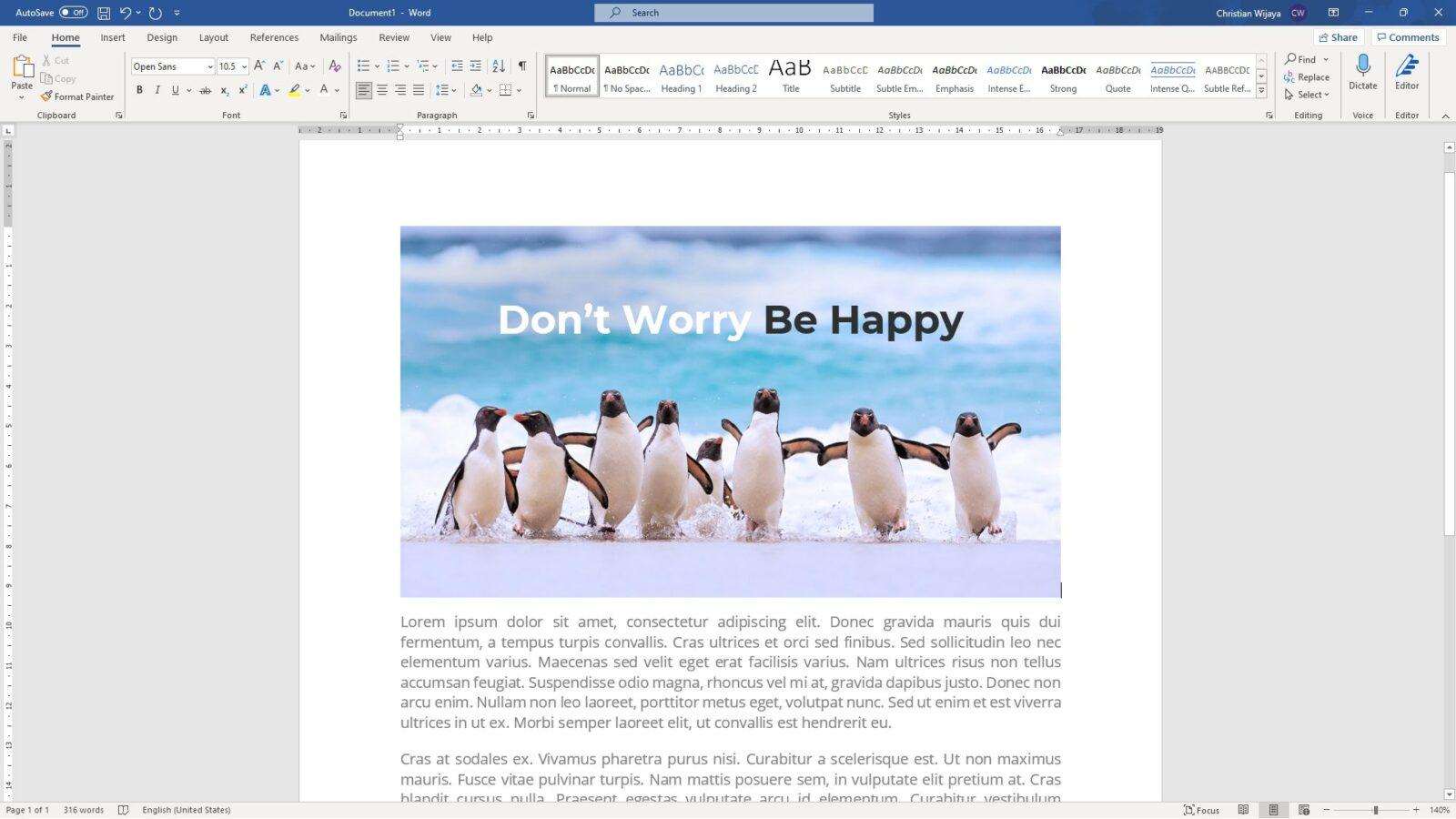Image resolution: width=1456 pixels, height=819 pixels.
Task: Open the References ribbon tab
Action: (x=274, y=37)
